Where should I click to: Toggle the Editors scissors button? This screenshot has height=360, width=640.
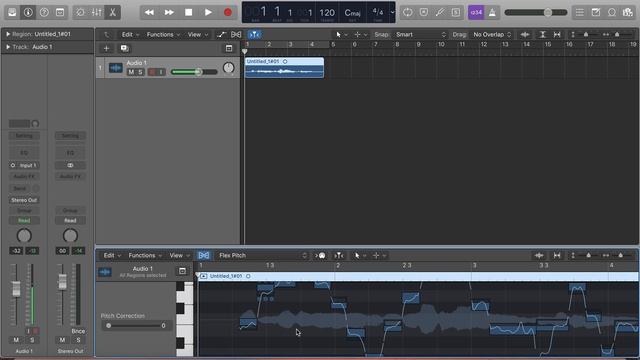coord(112,12)
